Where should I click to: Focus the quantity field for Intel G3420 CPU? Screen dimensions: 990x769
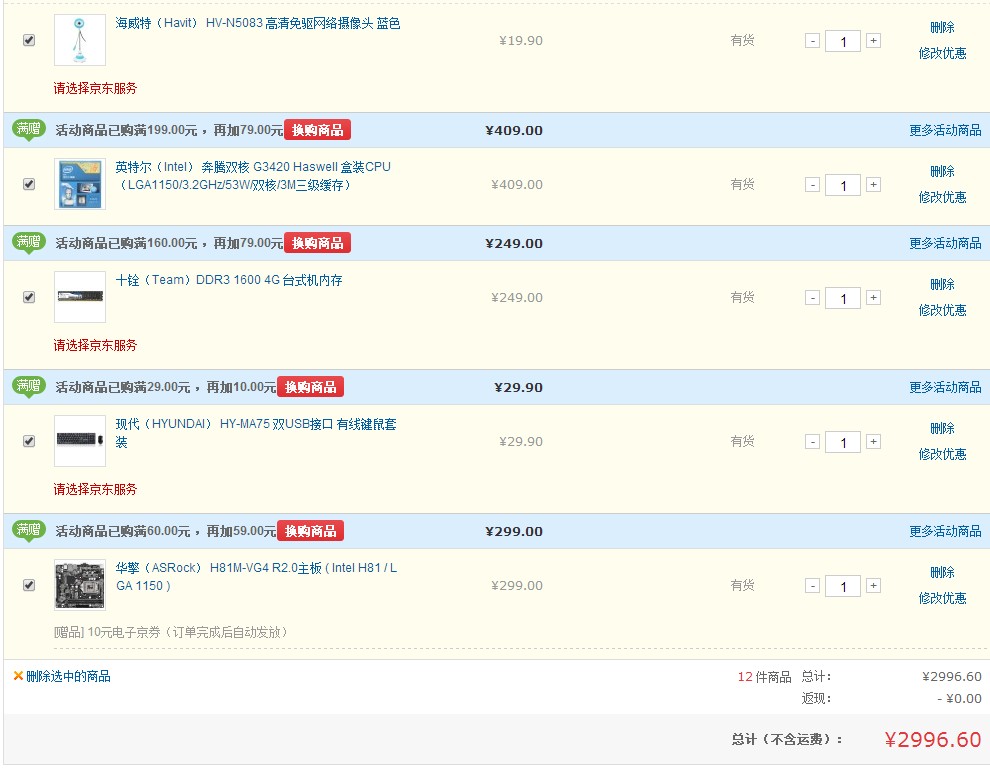pyautogui.click(x=843, y=186)
